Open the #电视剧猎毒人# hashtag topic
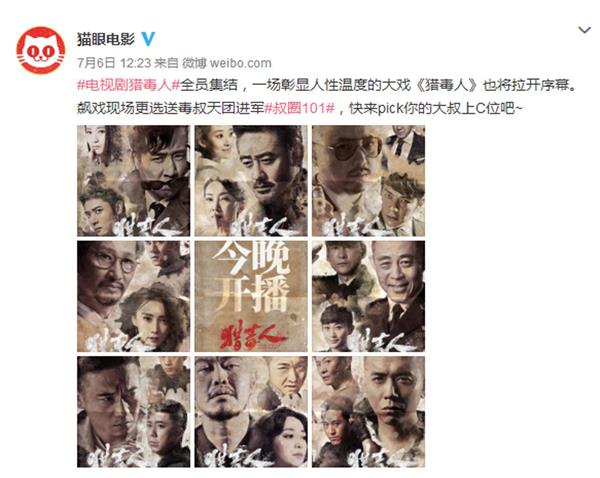600x478 pixels. [128, 85]
